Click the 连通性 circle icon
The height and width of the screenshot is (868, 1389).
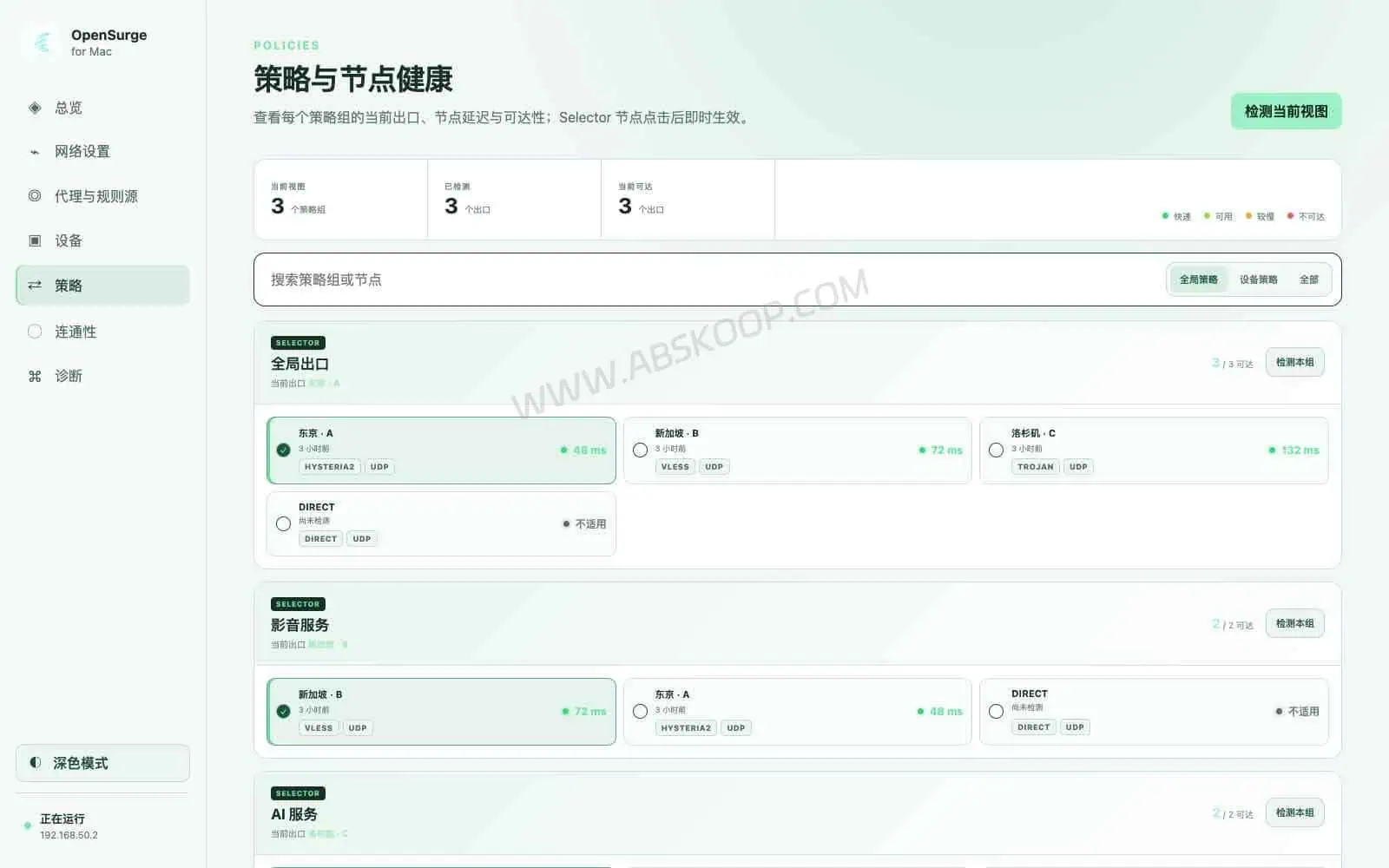(35, 332)
